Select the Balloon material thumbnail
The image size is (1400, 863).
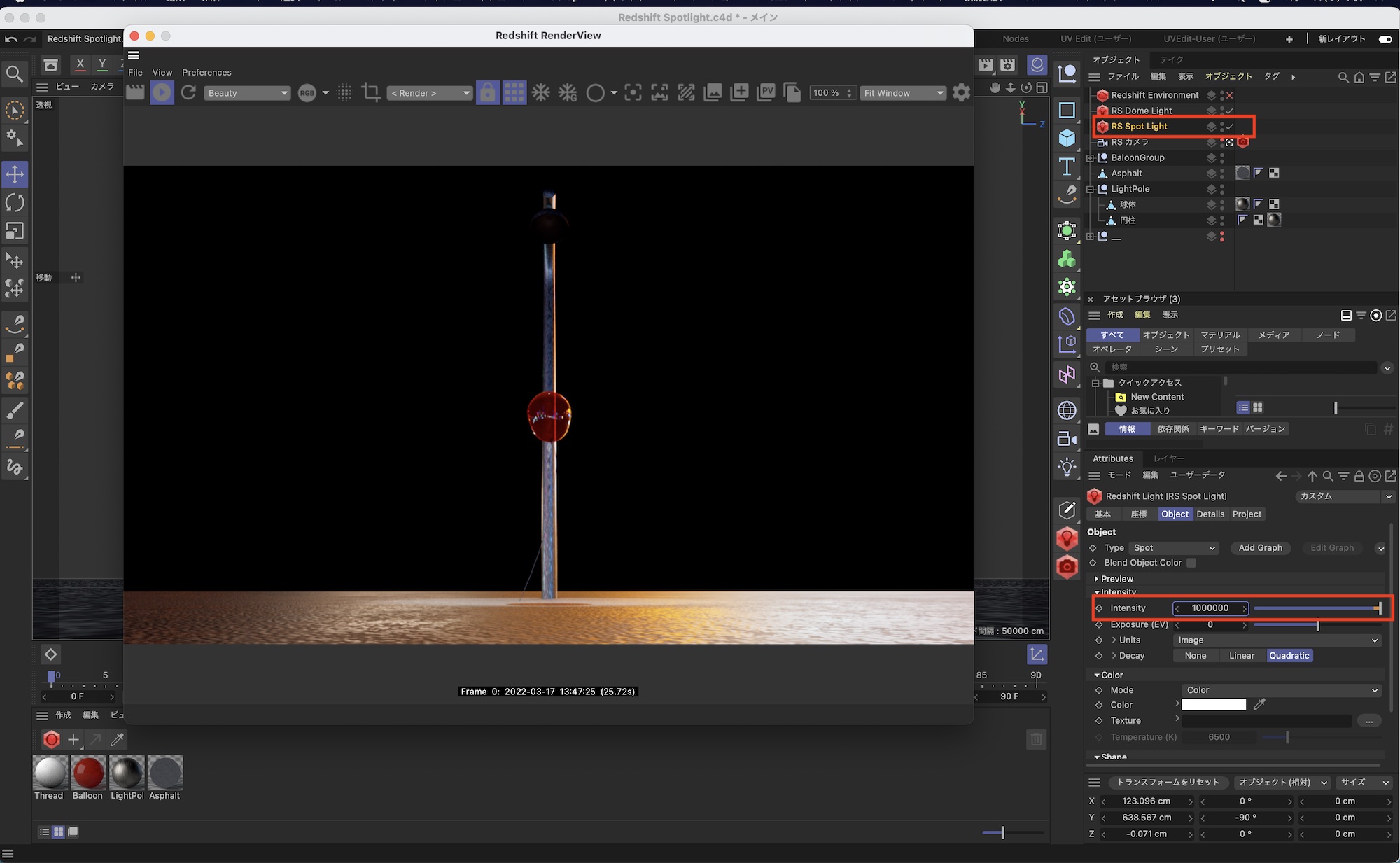tap(88, 773)
